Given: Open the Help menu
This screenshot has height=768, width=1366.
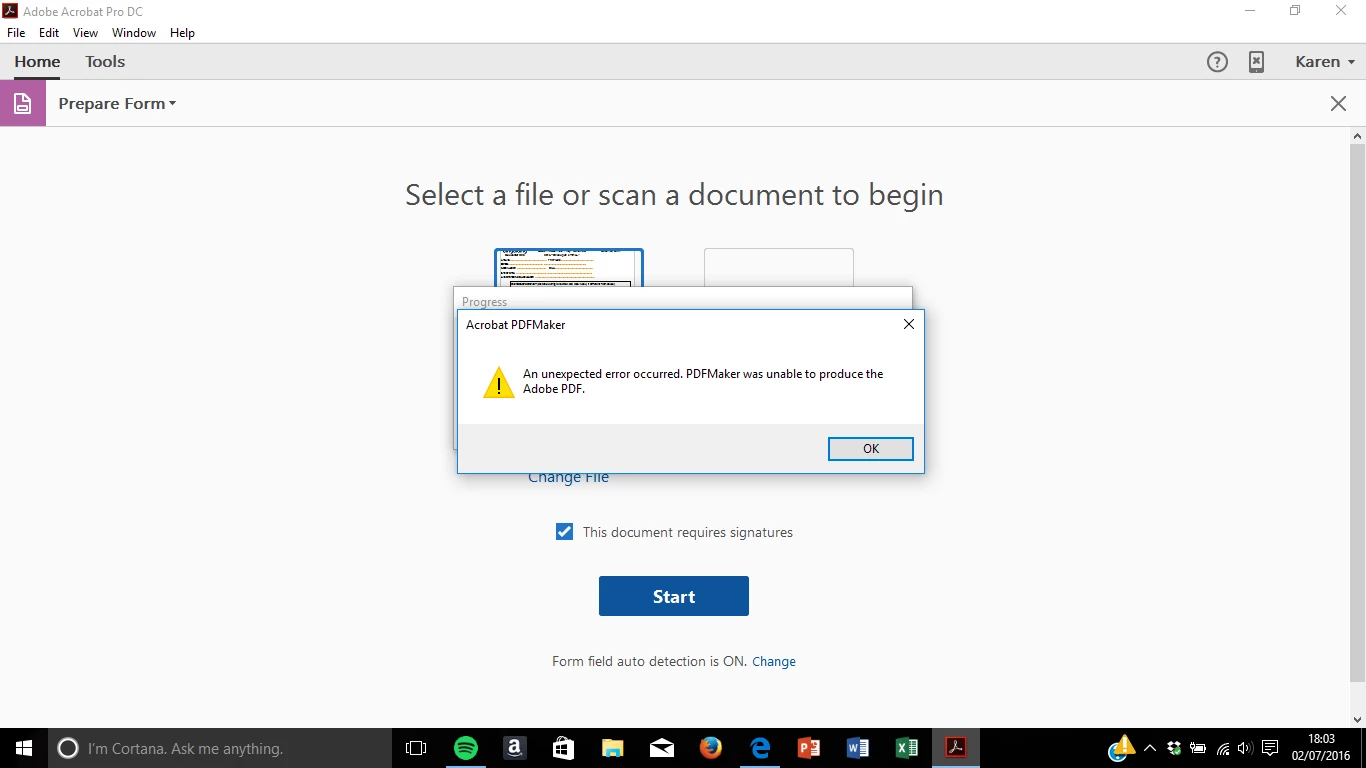Looking at the screenshot, I should coord(182,33).
